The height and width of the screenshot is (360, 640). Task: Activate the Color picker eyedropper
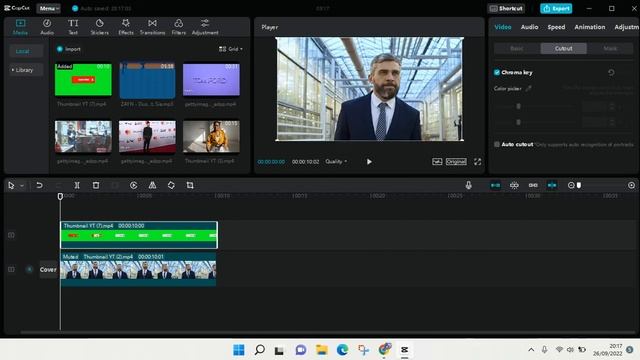click(x=529, y=88)
